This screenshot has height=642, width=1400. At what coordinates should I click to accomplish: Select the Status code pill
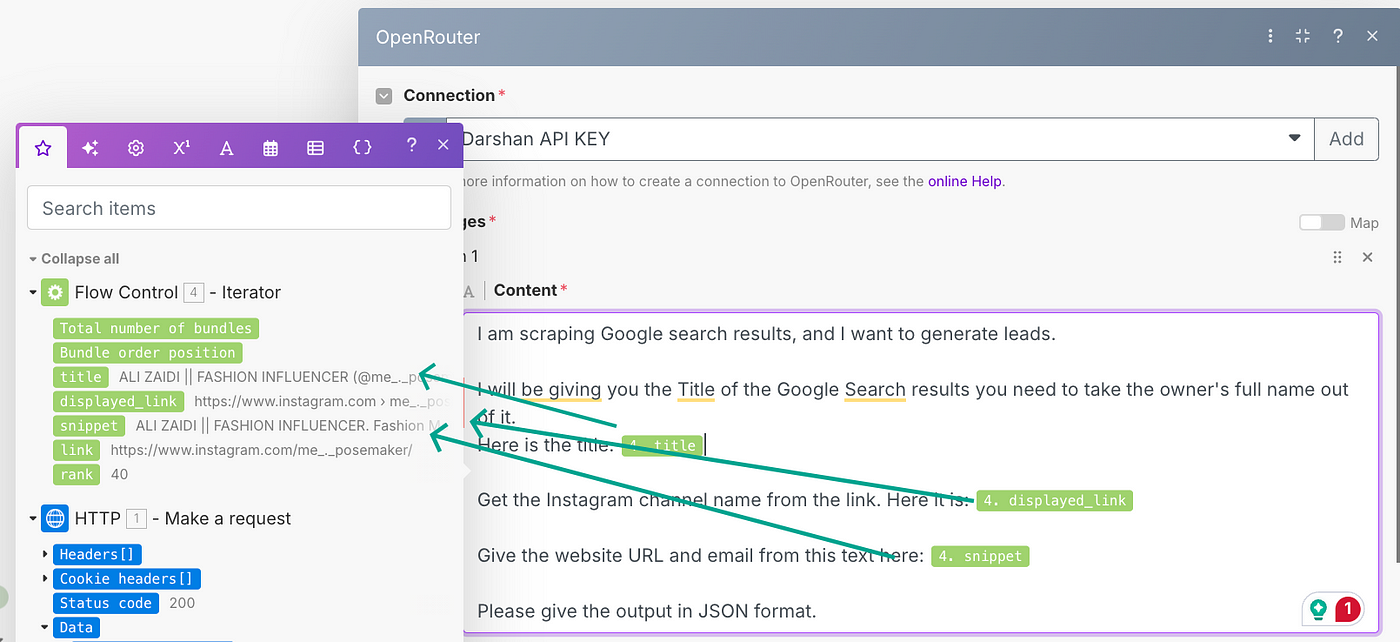[x=105, y=603]
